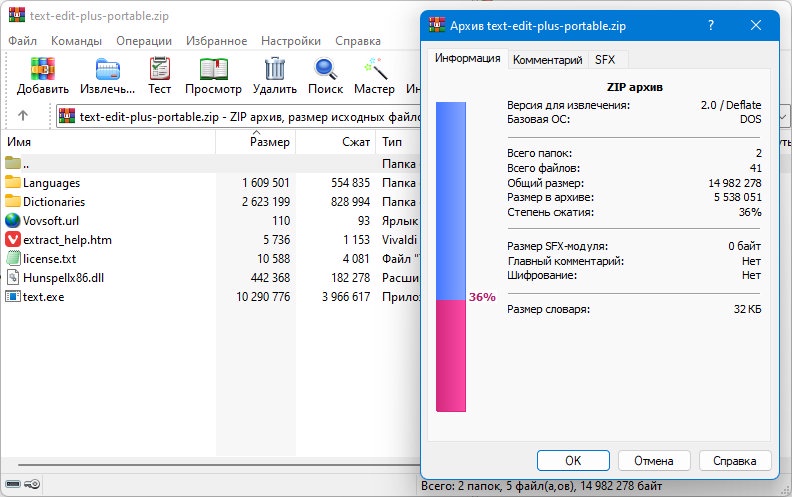The image size is (792, 497).
Task: Sort by the Имя column header
Action: coord(108,142)
